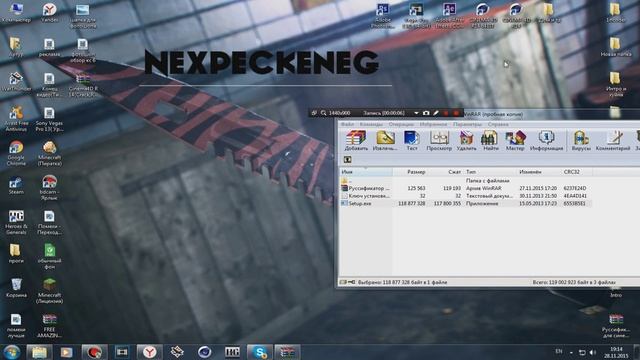Screen dimensions: 640x360
Task: Select the parent folder '..' row
Action: coord(466,180)
